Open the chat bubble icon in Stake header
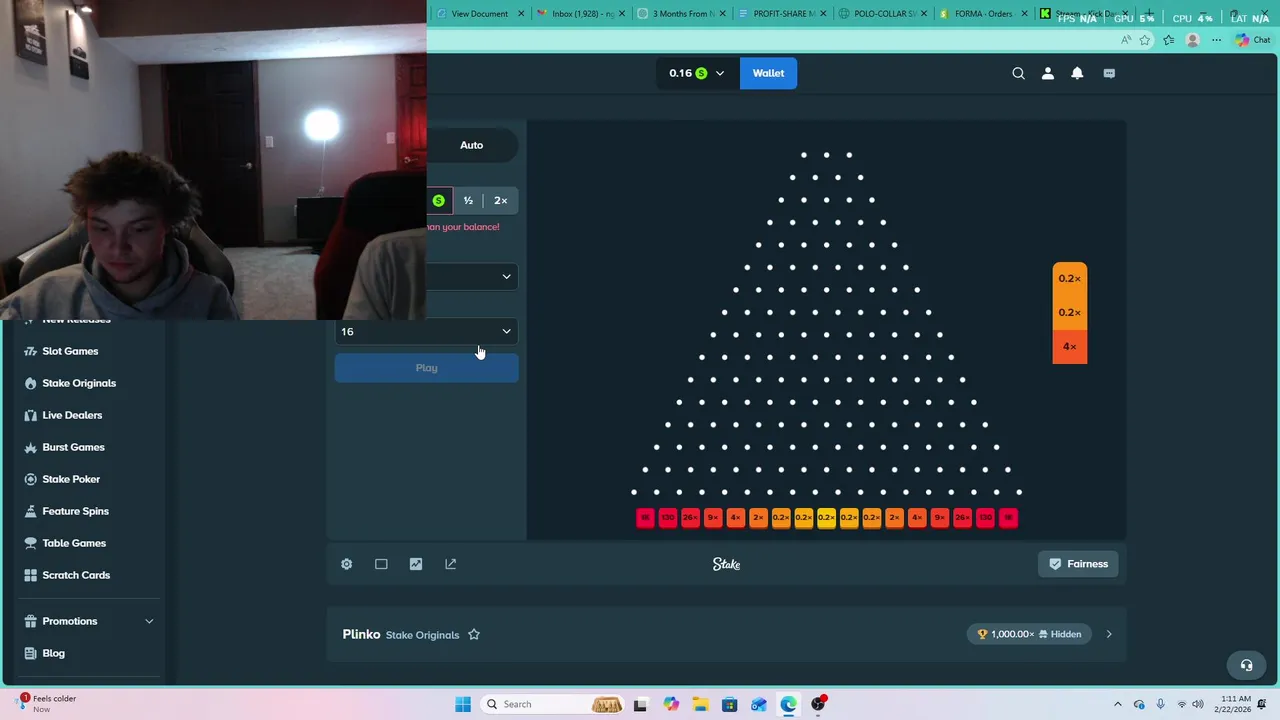Image resolution: width=1280 pixels, height=720 pixels. click(1109, 73)
